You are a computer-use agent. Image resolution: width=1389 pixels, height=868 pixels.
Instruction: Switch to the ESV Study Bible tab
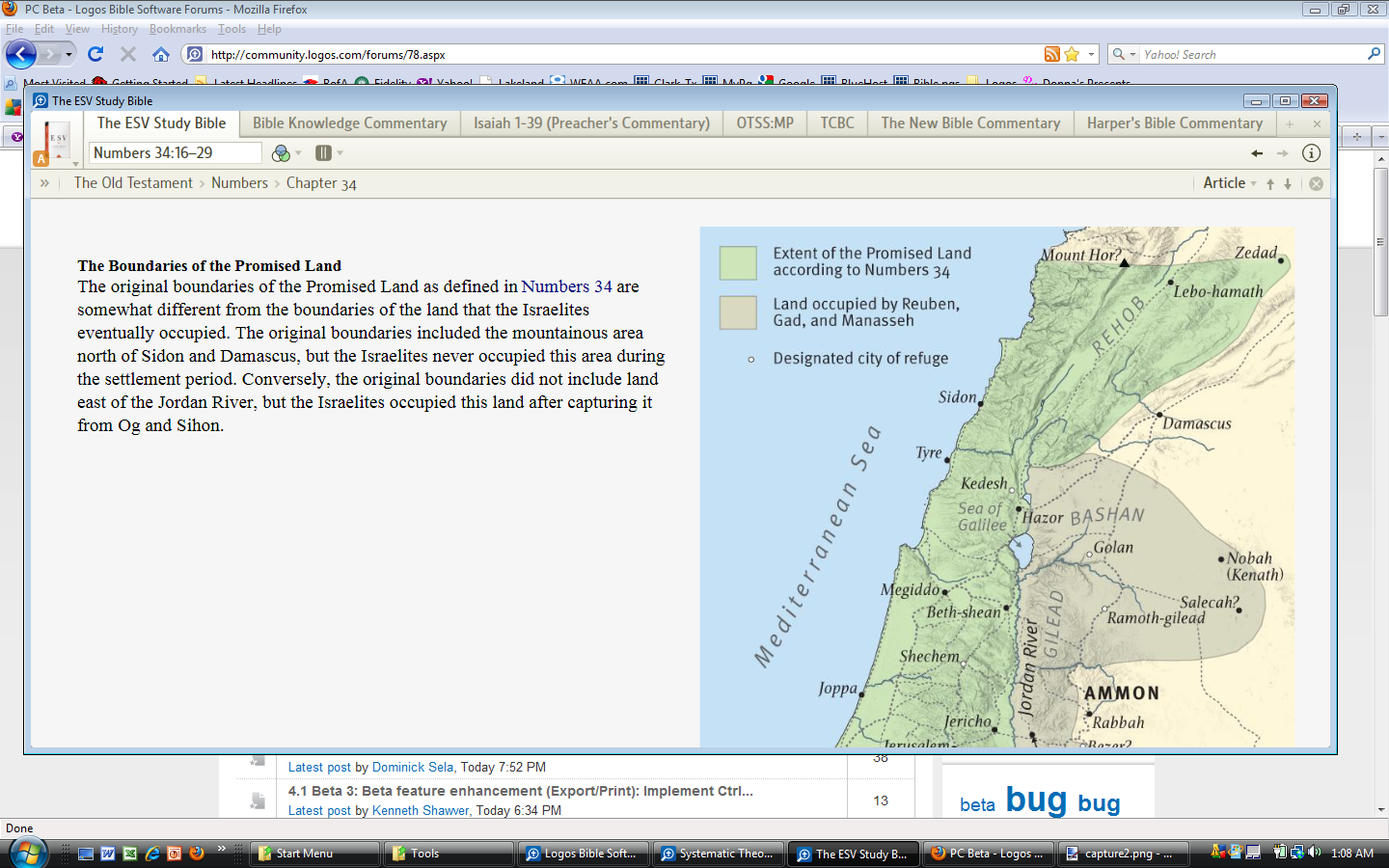pyautogui.click(x=161, y=123)
